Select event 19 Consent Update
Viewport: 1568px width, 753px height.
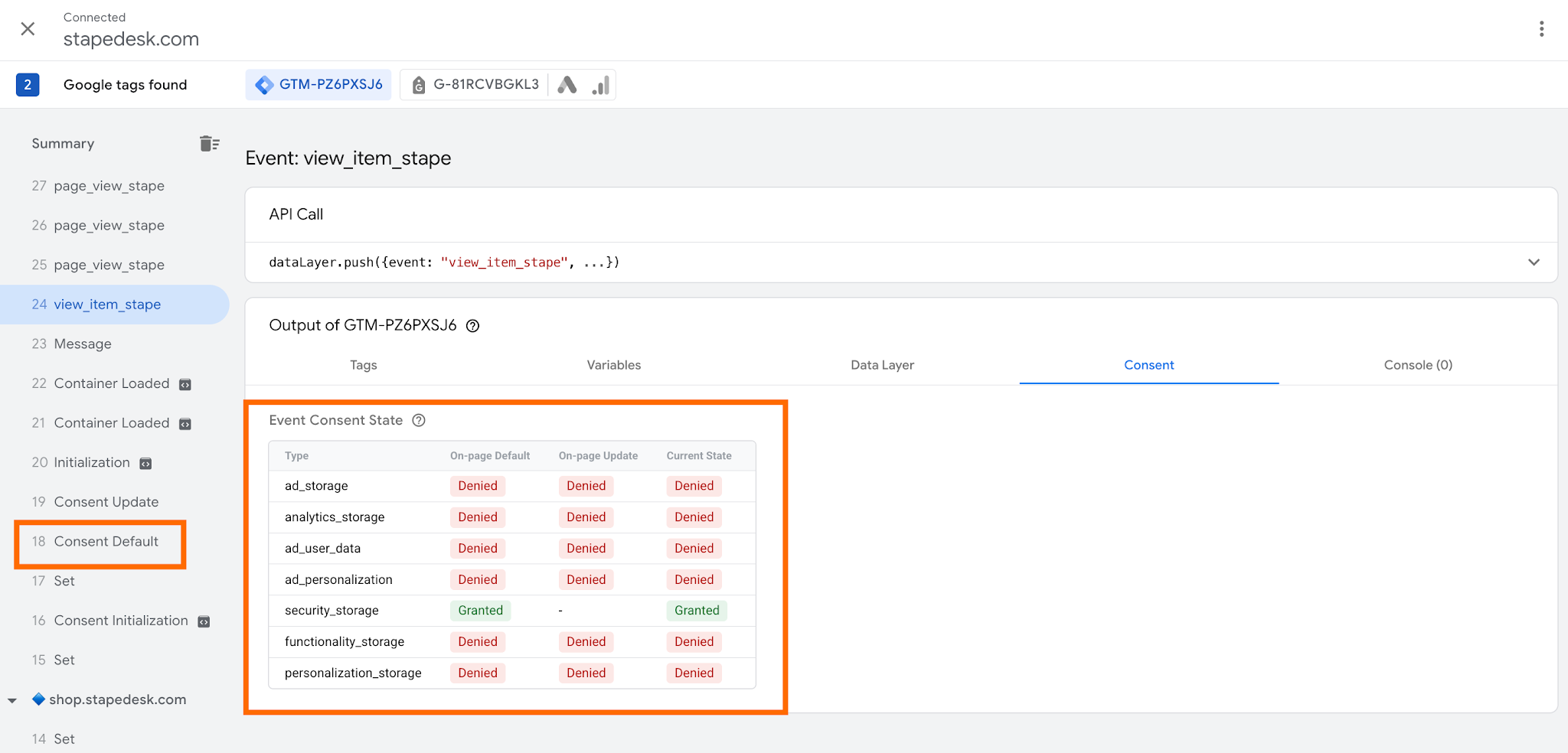point(95,502)
